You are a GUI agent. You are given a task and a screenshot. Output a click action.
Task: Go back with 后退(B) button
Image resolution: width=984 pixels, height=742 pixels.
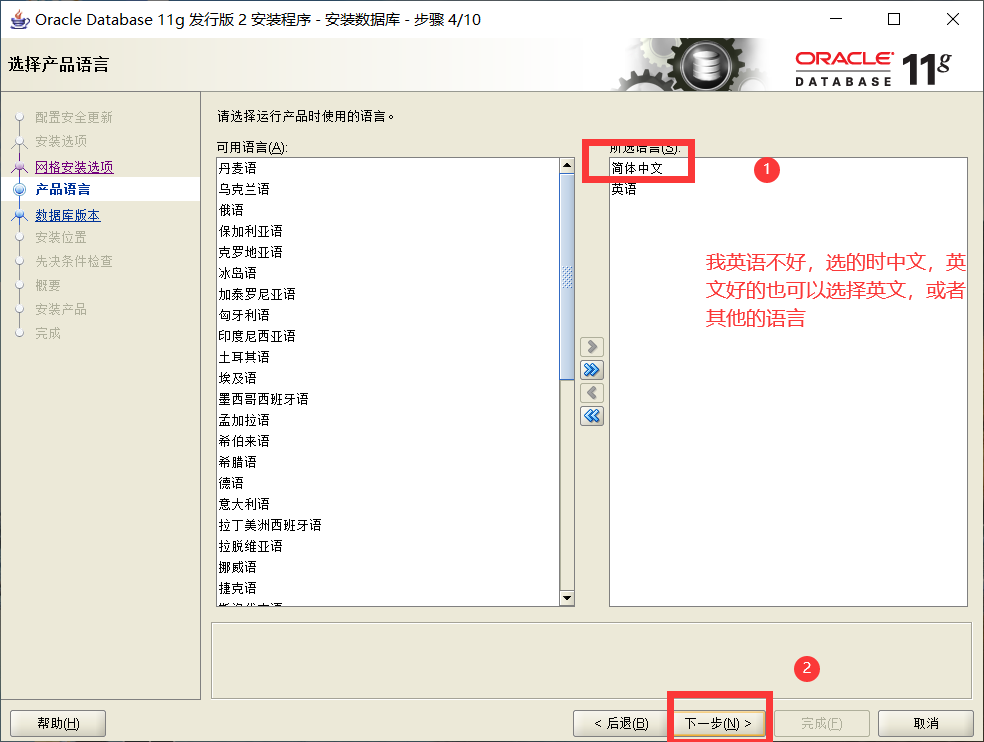click(x=621, y=723)
